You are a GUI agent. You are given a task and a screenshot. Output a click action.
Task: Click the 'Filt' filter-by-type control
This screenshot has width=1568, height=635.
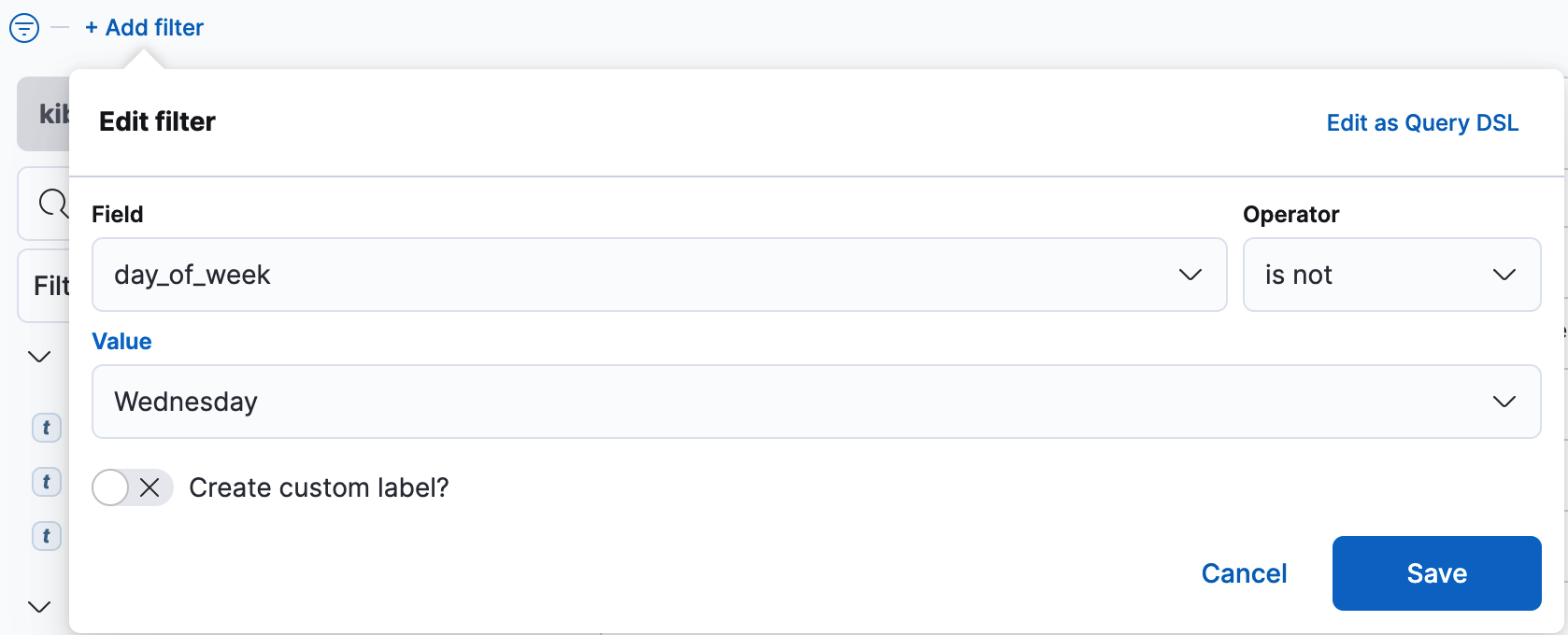(x=54, y=286)
